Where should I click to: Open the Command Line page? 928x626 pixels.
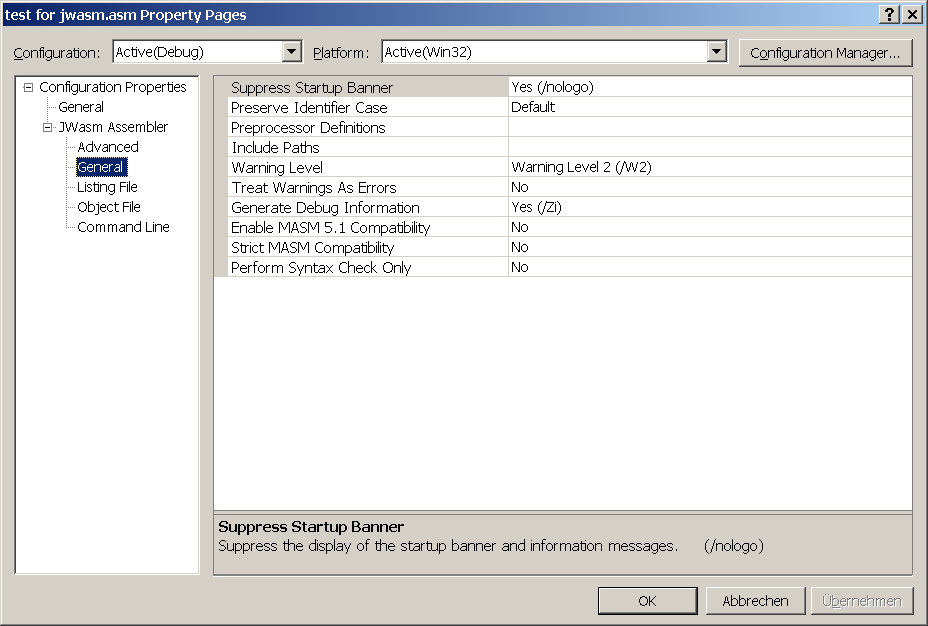[x=123, y=227]
